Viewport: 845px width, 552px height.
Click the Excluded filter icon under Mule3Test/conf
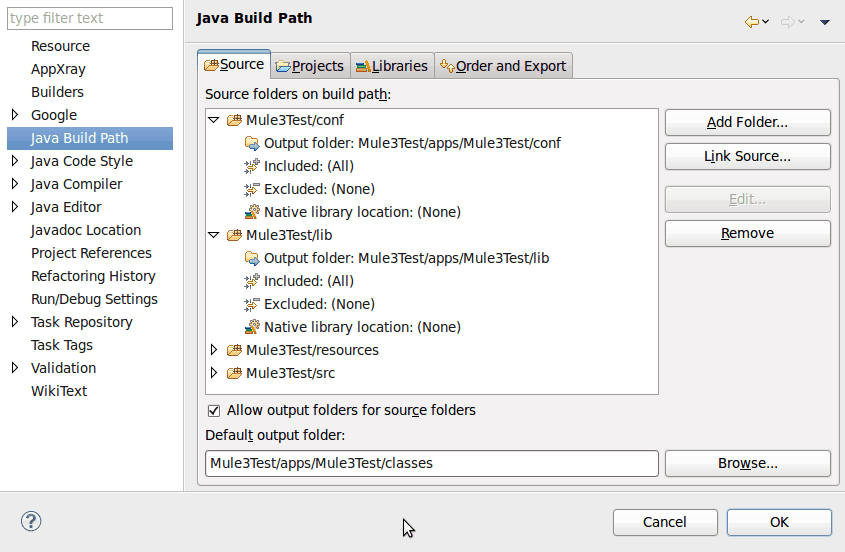click(252, 189)
